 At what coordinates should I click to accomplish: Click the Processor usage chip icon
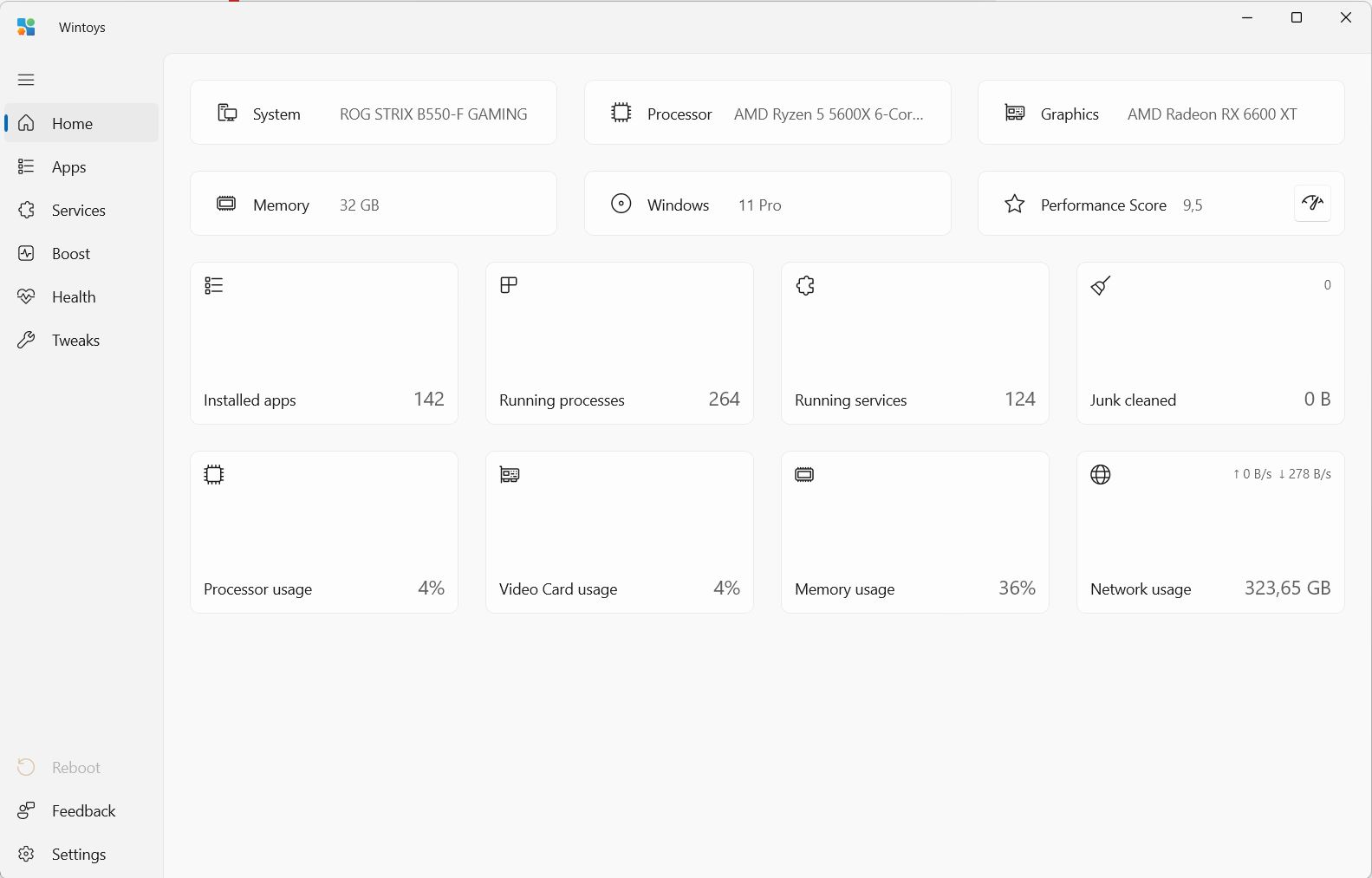click(214, 474)
